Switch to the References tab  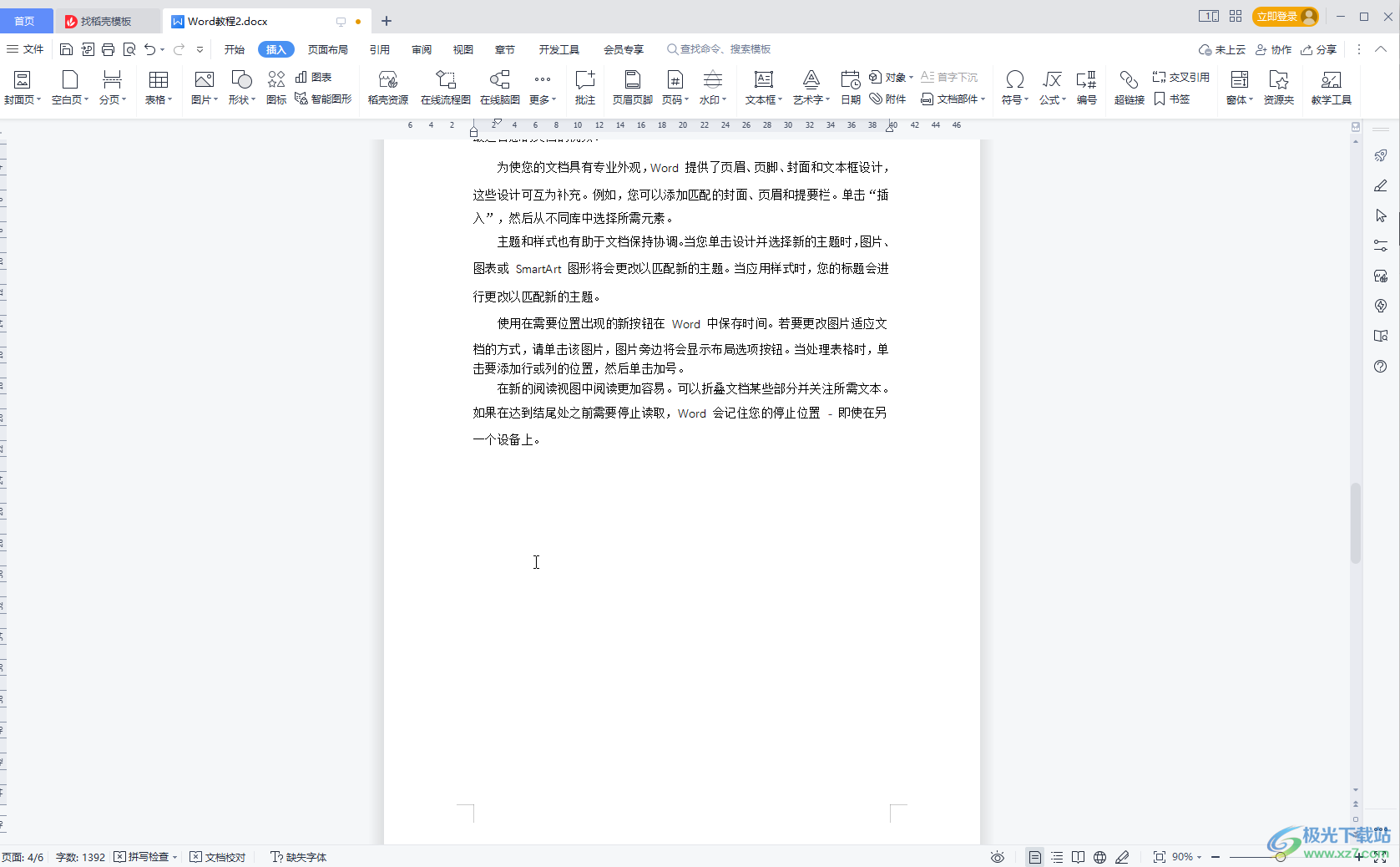coord(380,49)
